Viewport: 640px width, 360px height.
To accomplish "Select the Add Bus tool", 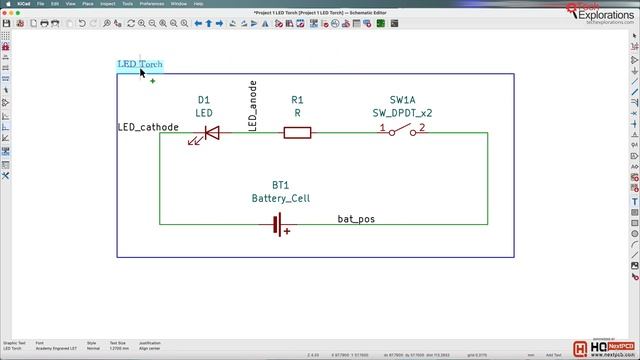I will 634,92.
